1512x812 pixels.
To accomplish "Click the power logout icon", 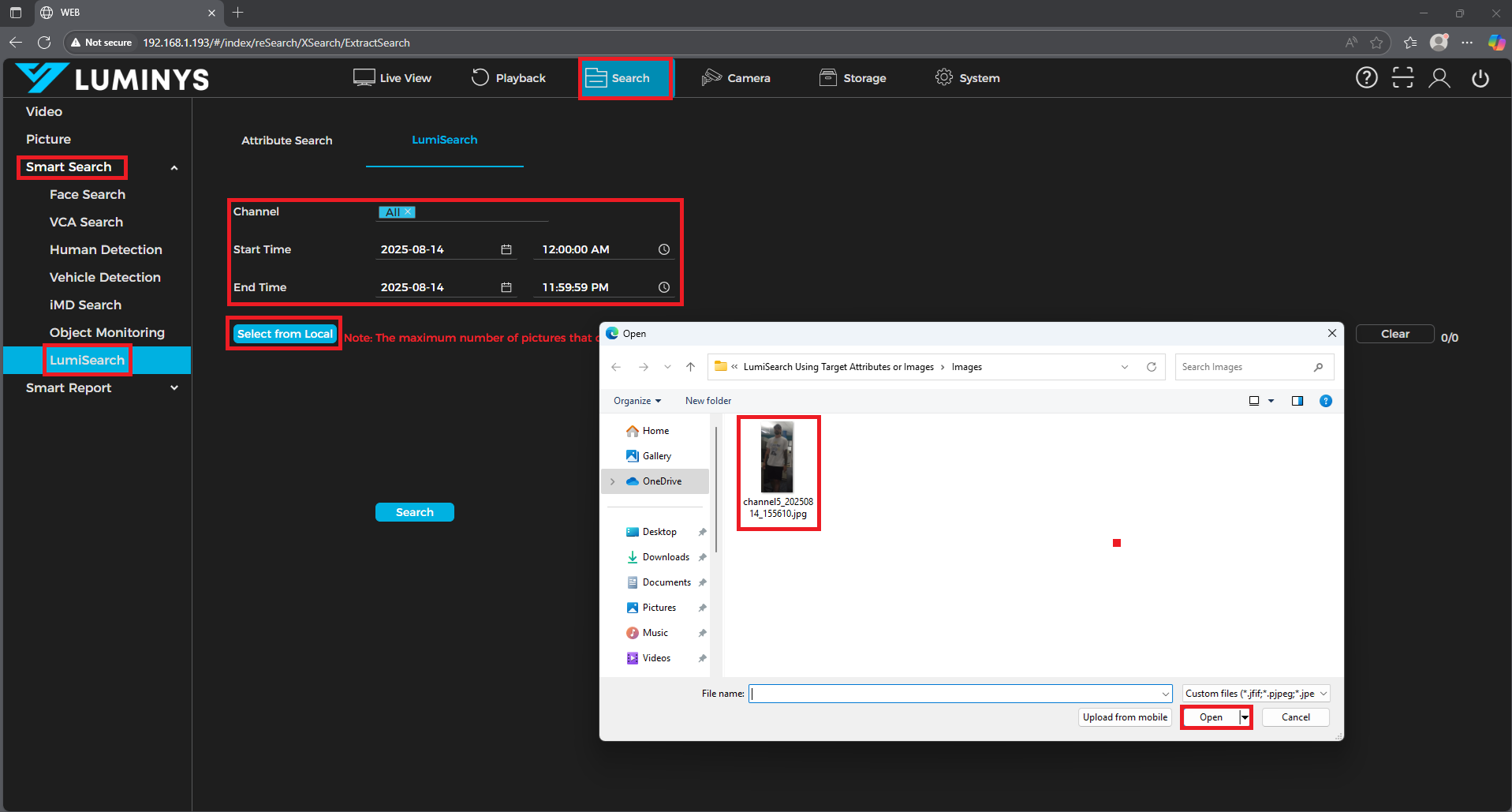I will pos(1480,78).
